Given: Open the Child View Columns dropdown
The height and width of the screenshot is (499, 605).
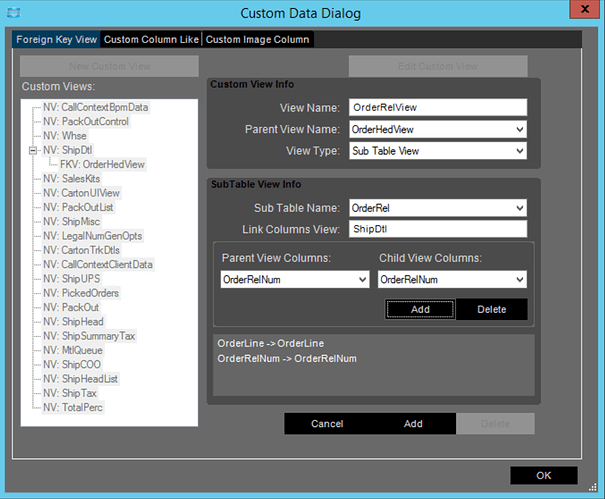Looking at the screenshot, I should click(x=452, y=279).
